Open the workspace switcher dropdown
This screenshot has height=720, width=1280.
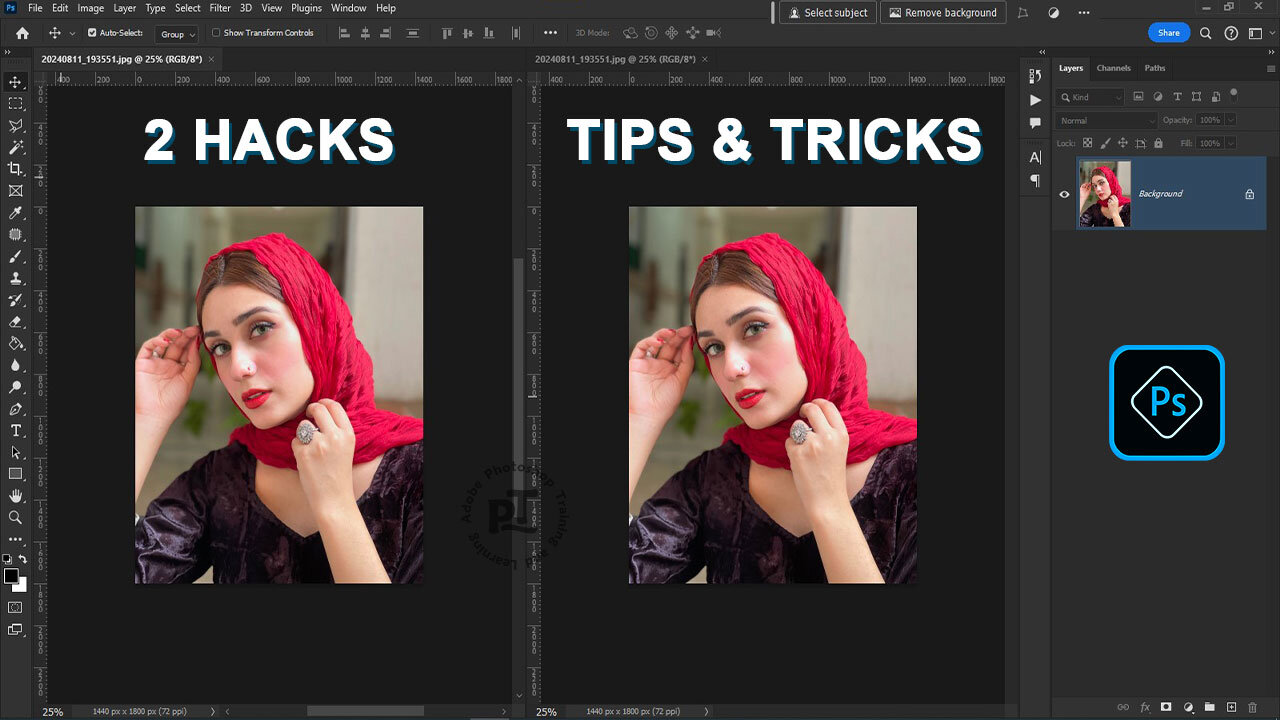click(1257, 33)
